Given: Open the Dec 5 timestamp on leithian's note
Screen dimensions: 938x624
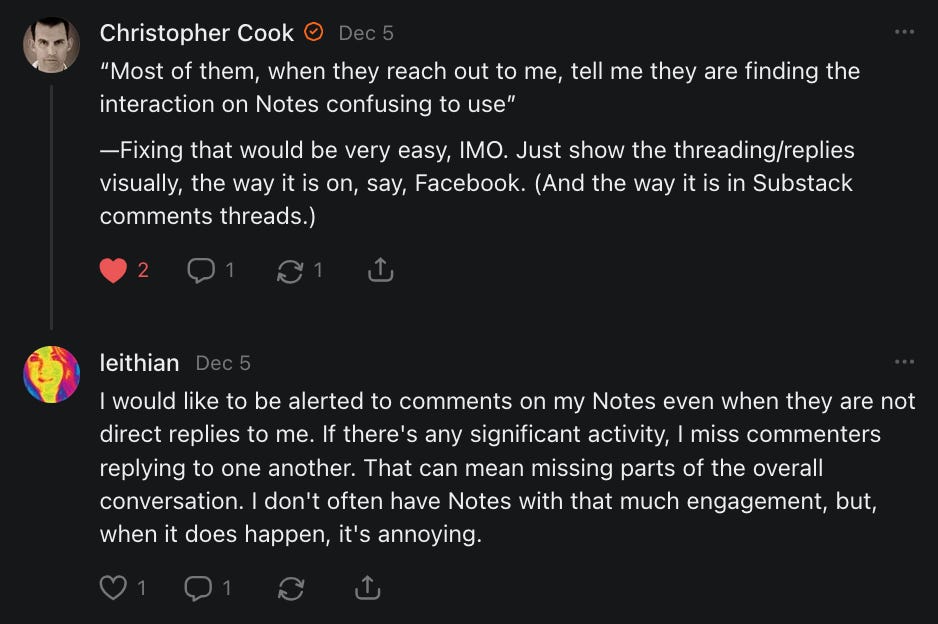Looking at the screenshot, I should click(223, 363).
